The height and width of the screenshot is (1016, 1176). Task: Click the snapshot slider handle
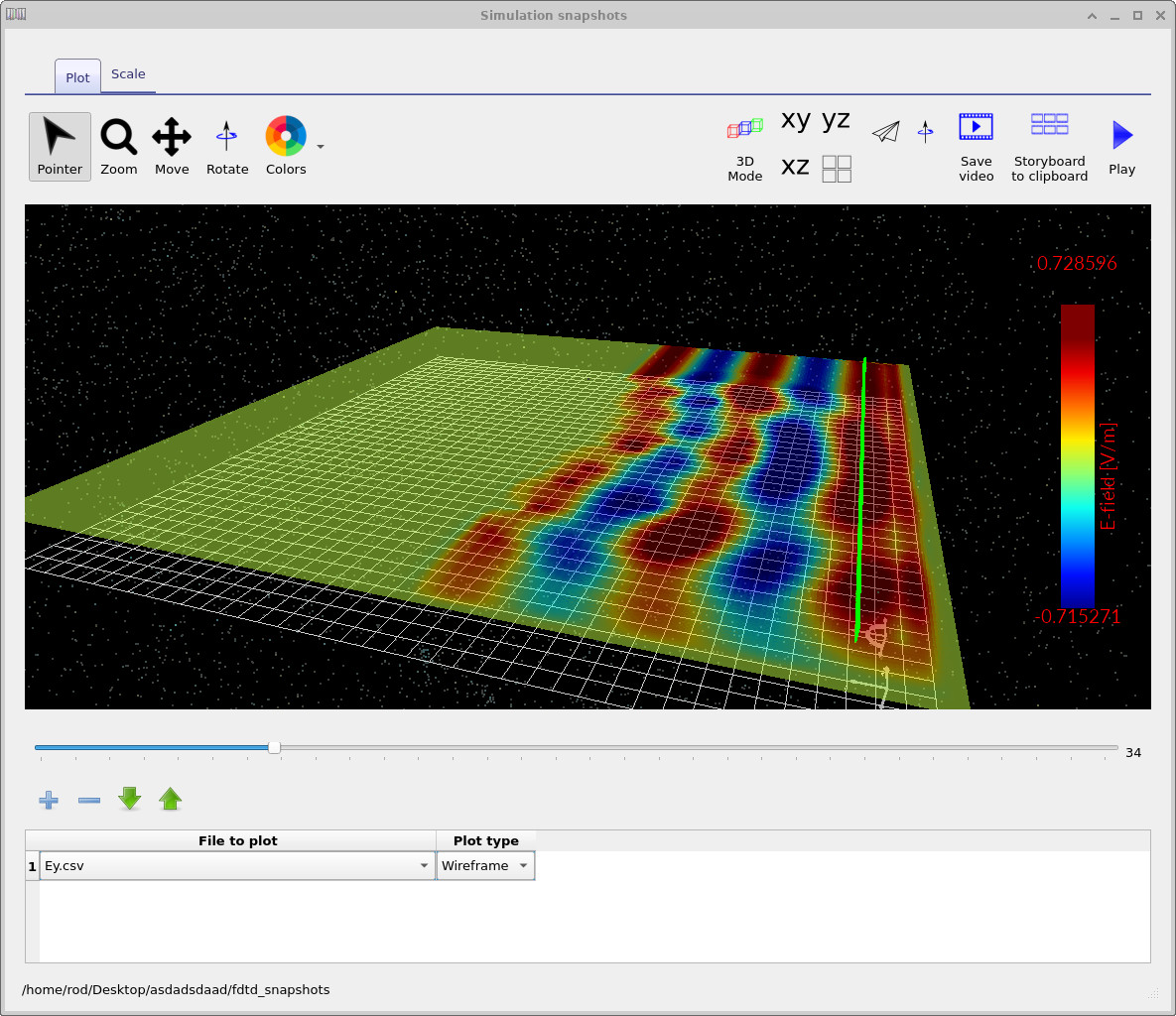click(275, 747)
